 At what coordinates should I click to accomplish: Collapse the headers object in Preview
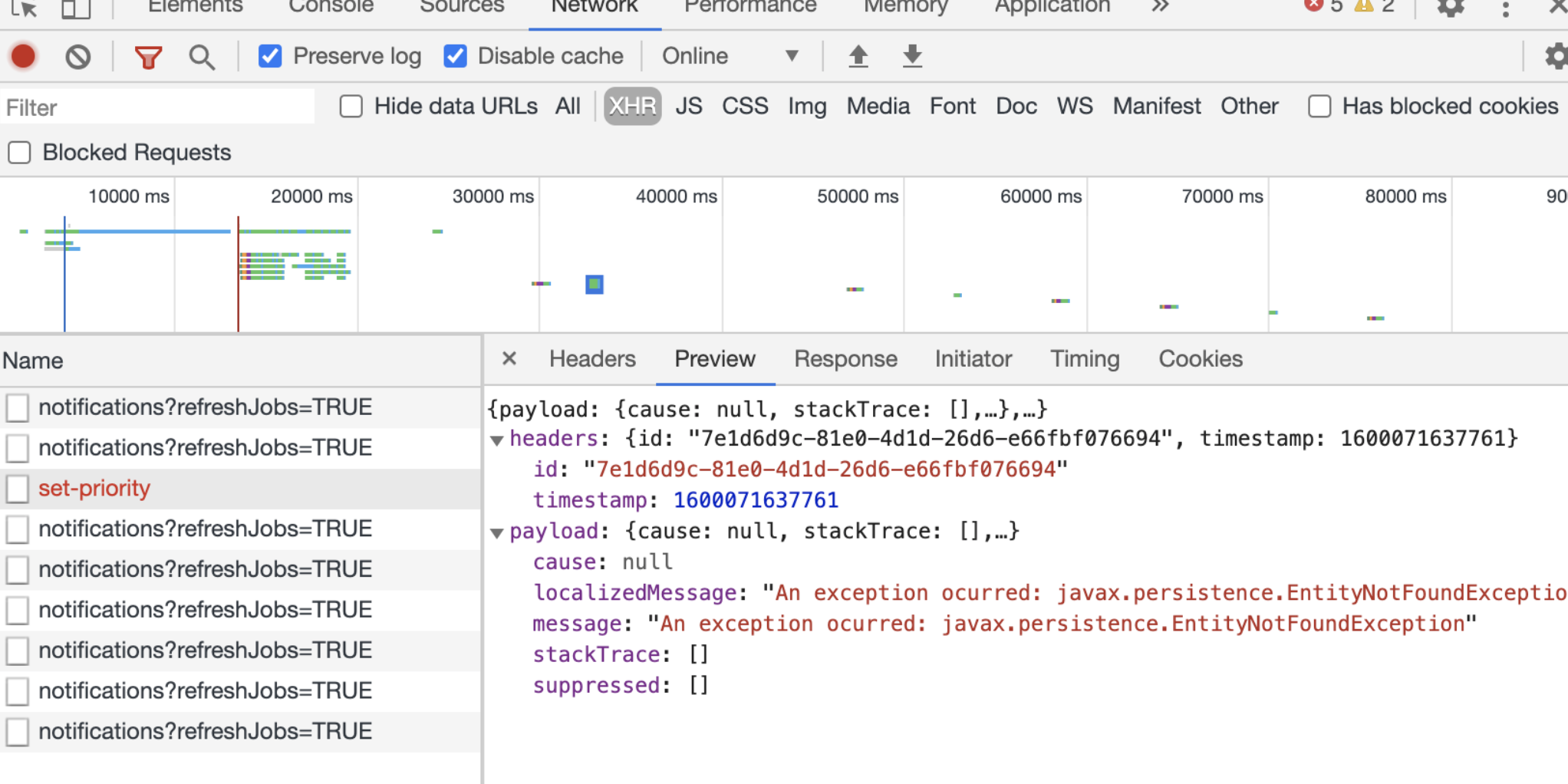497,439
